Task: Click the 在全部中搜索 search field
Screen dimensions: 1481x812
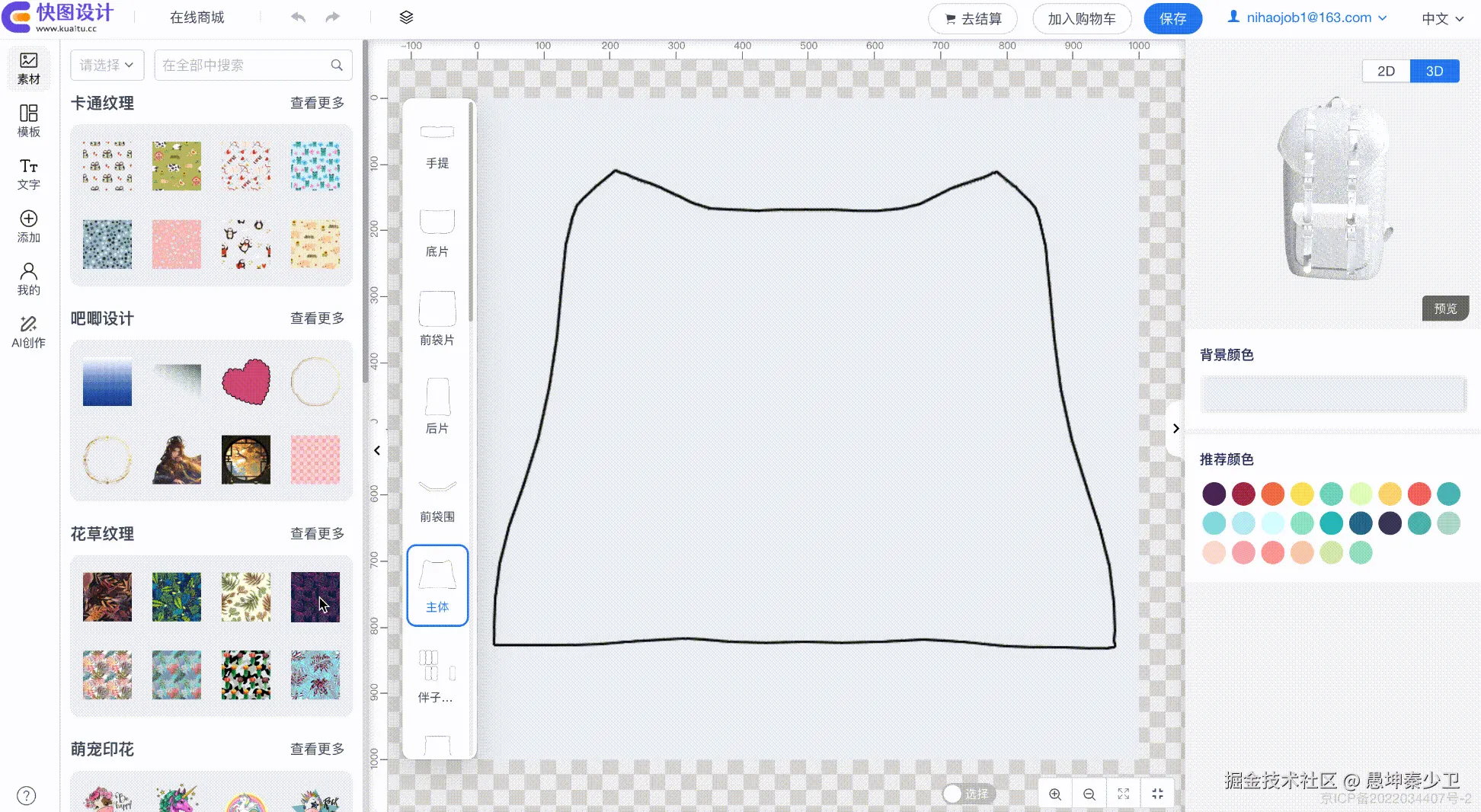Action: [244, 65]
